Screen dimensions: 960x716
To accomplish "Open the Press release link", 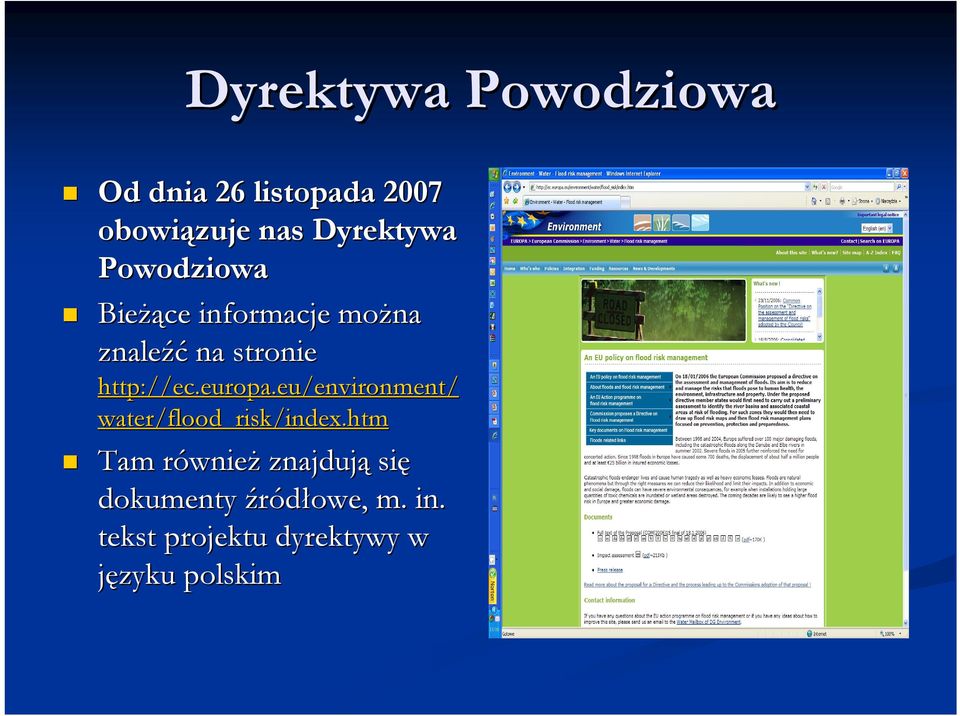I will tap(610, 570).
